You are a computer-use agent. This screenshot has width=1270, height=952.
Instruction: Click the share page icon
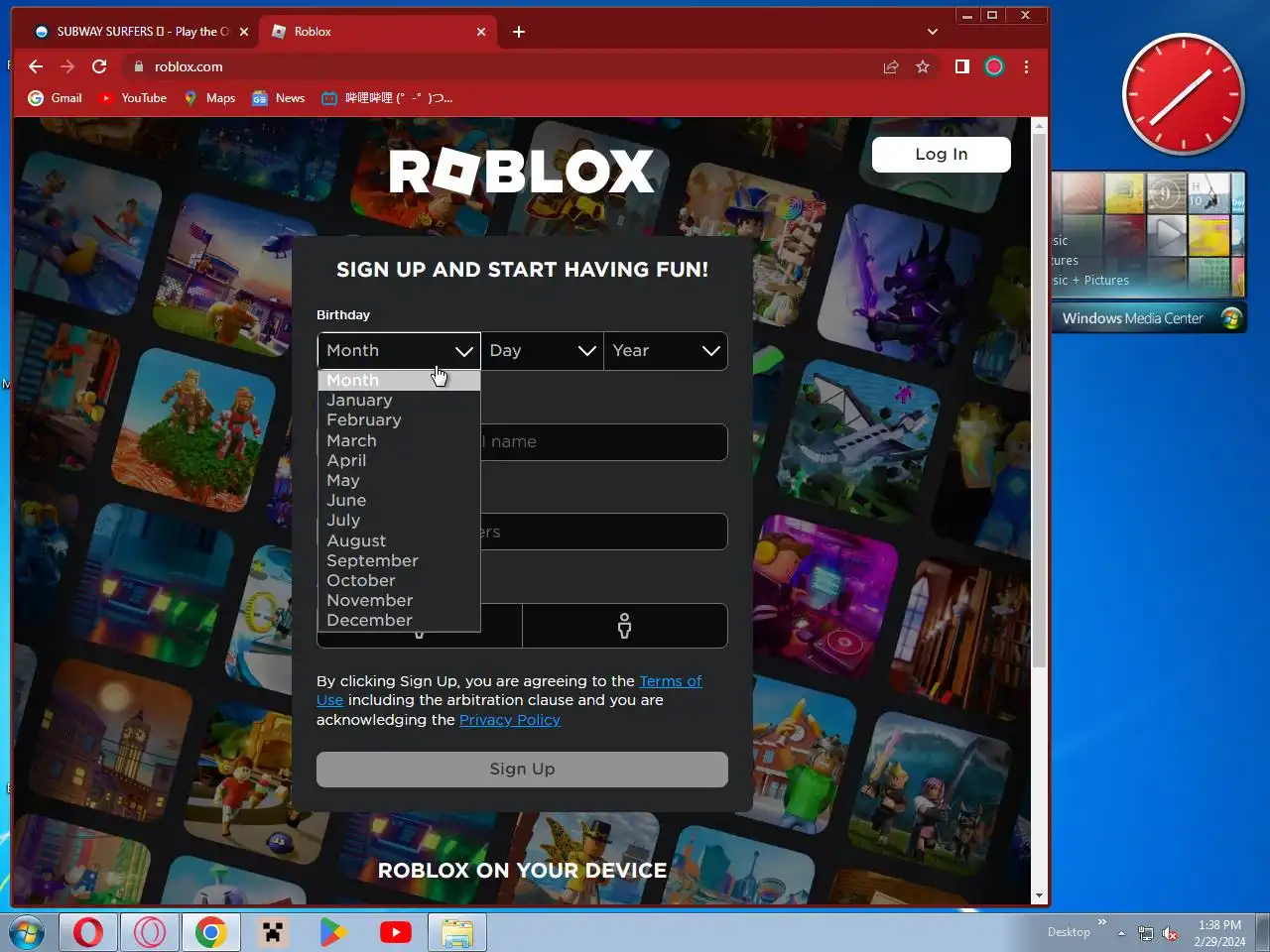[891, 66]
